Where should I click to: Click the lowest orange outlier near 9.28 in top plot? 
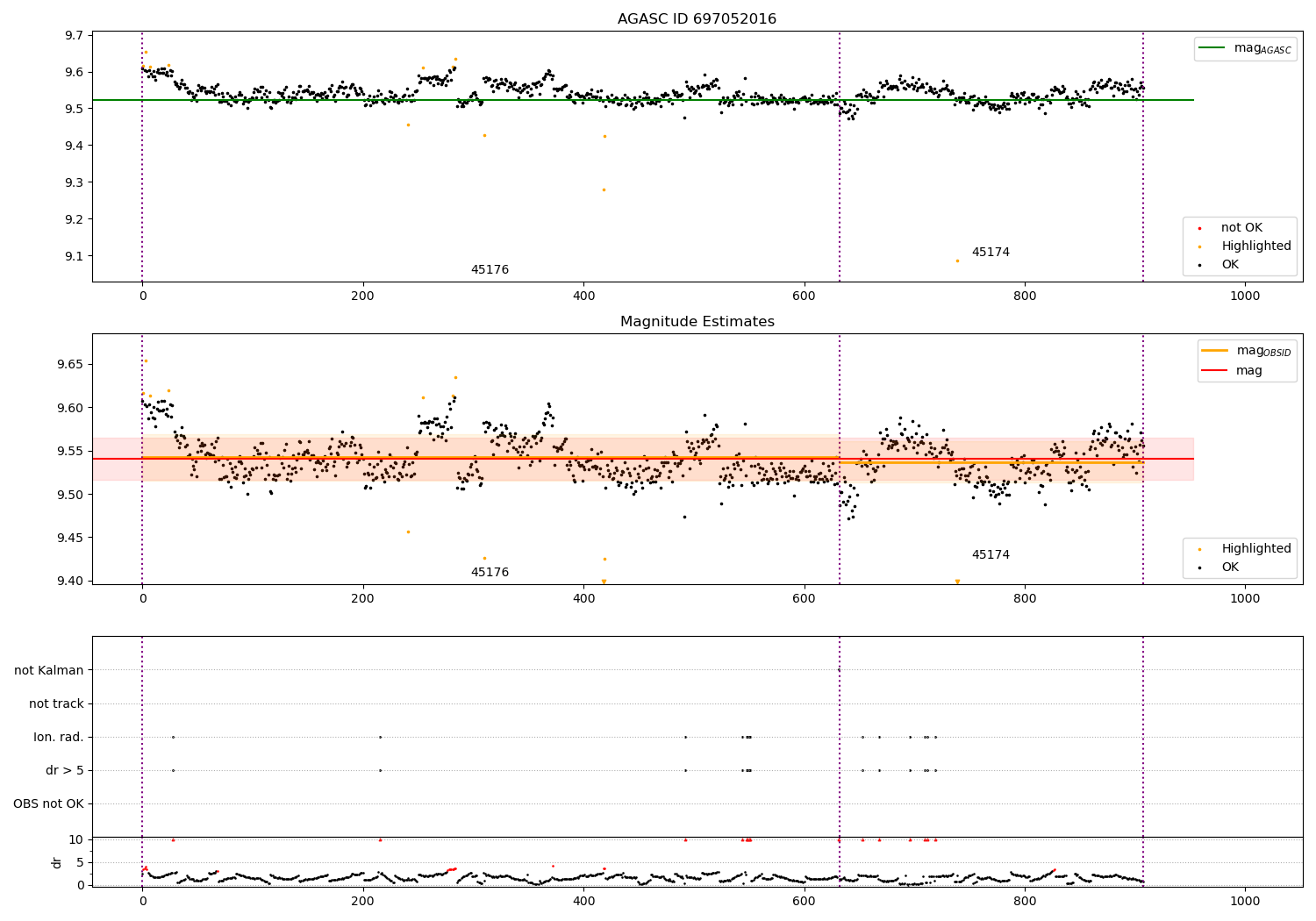coord(604,189)
